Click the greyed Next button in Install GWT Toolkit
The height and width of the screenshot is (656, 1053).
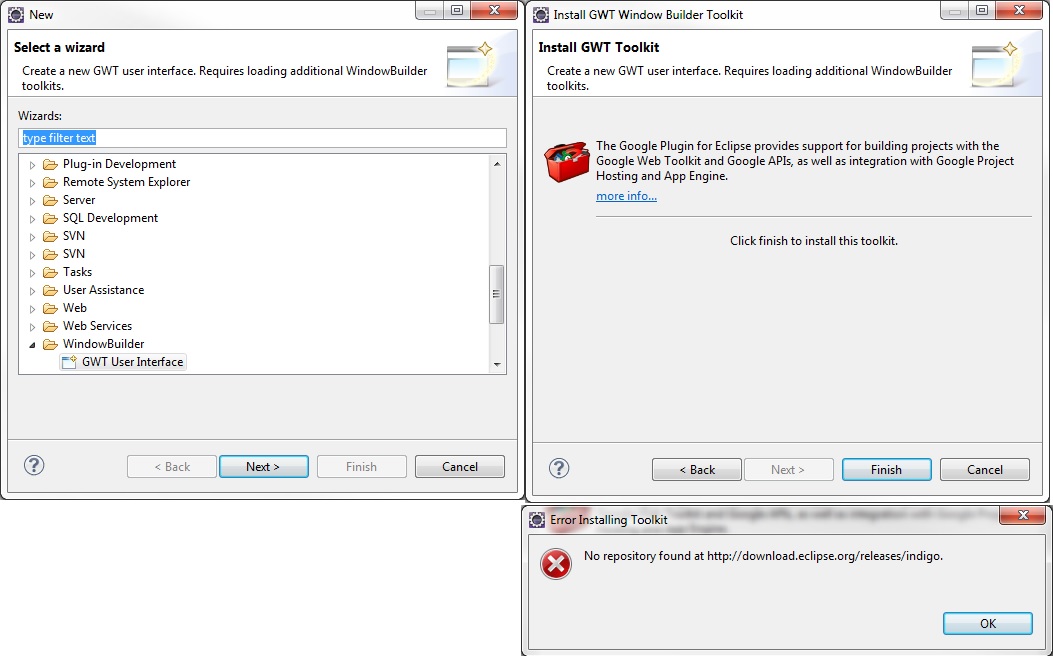click(x=788, y=470)
